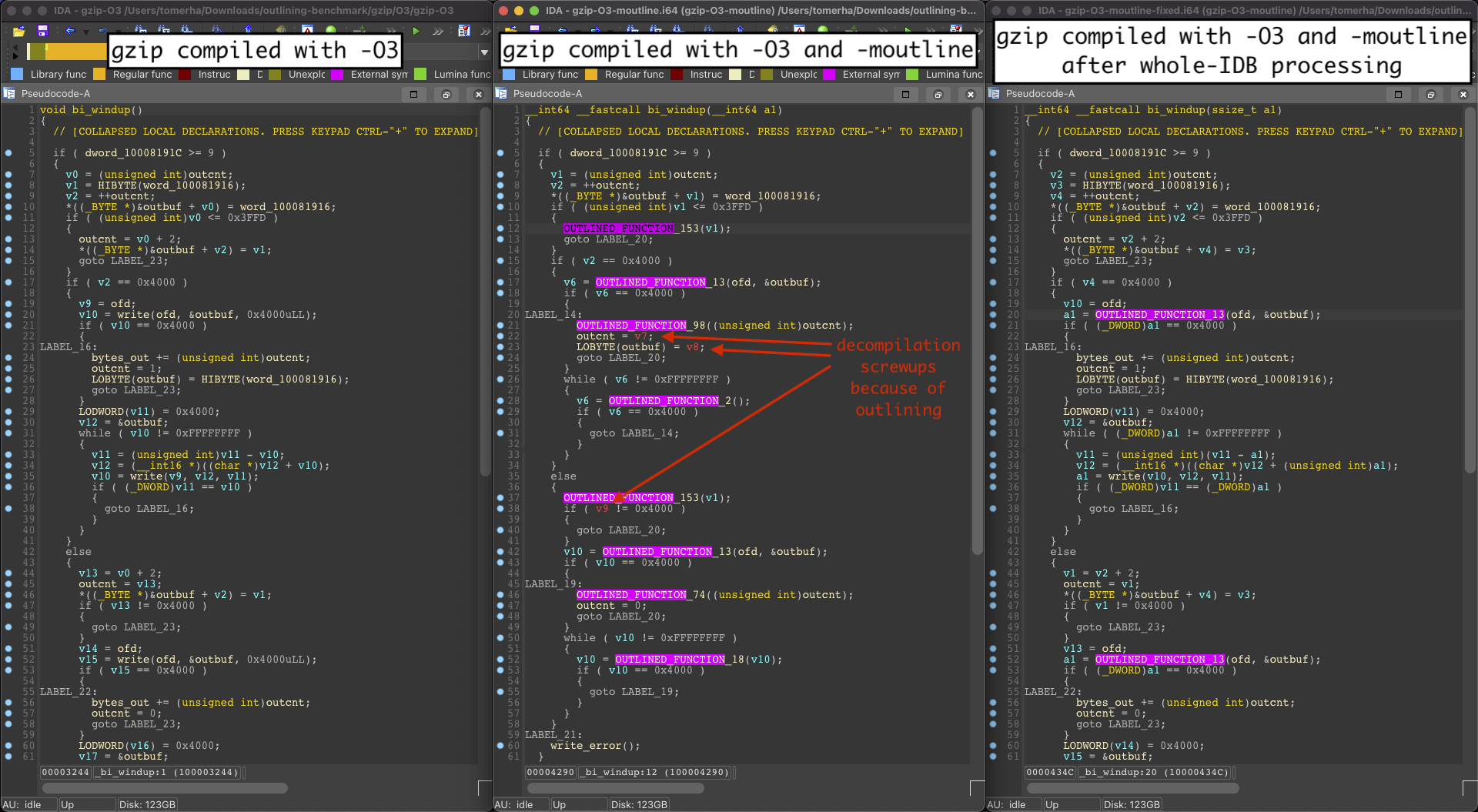Maximize the Pseudocode-A pane in left window
This screenshot has height=812, width=1478.
(413, 94)
